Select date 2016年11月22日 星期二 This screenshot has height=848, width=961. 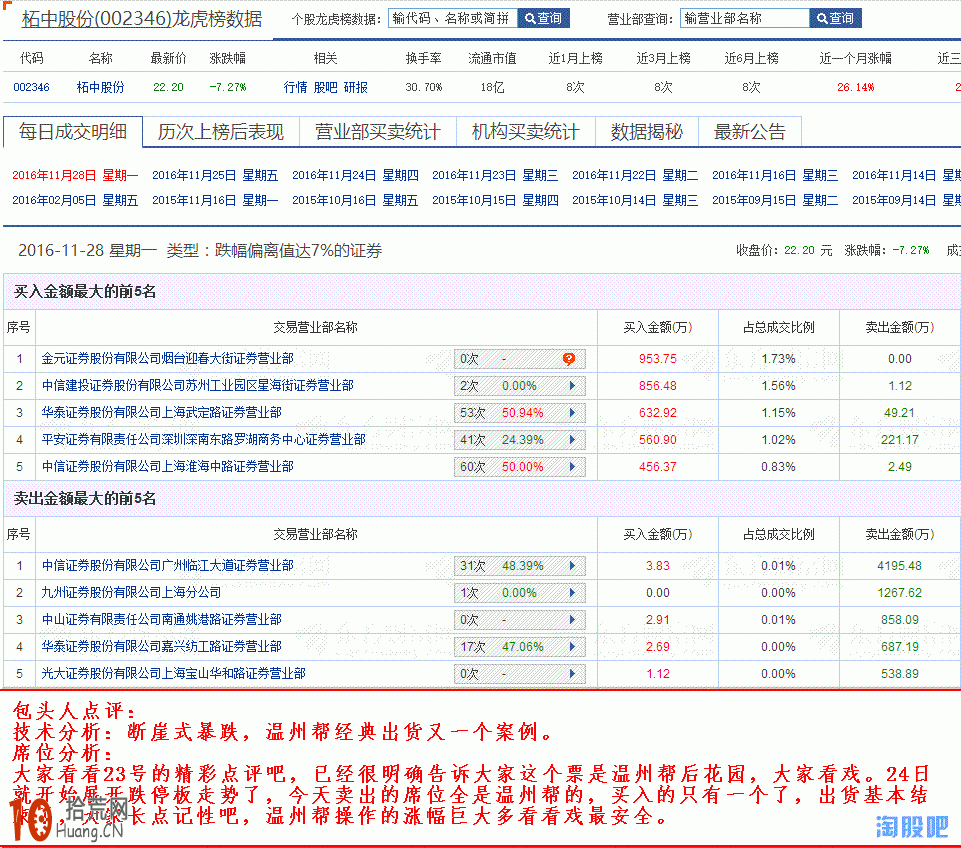point(635,175)
